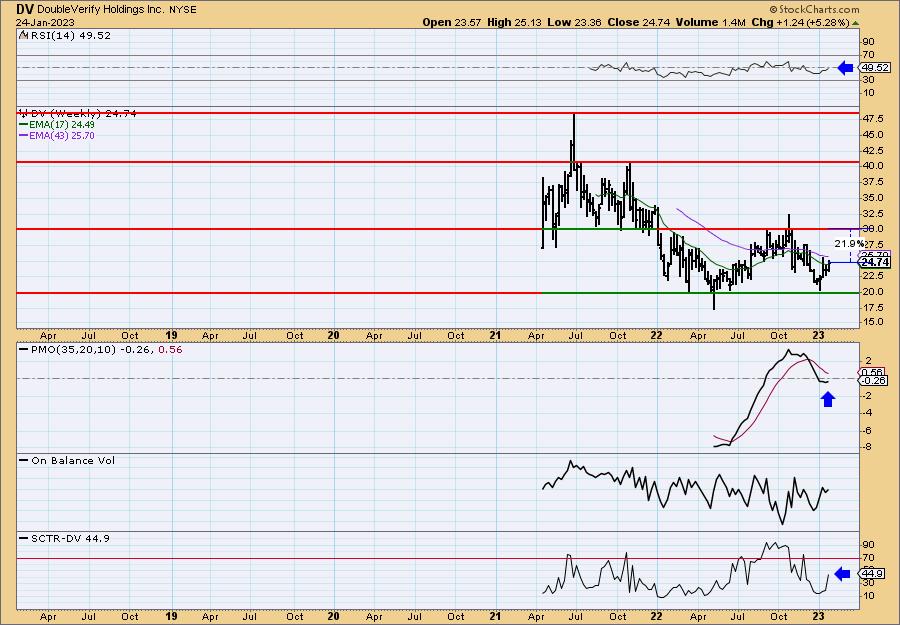Screen dimensions: 900x625
Task: Click the Volume 1.4M value
Action: click(710, 22)
